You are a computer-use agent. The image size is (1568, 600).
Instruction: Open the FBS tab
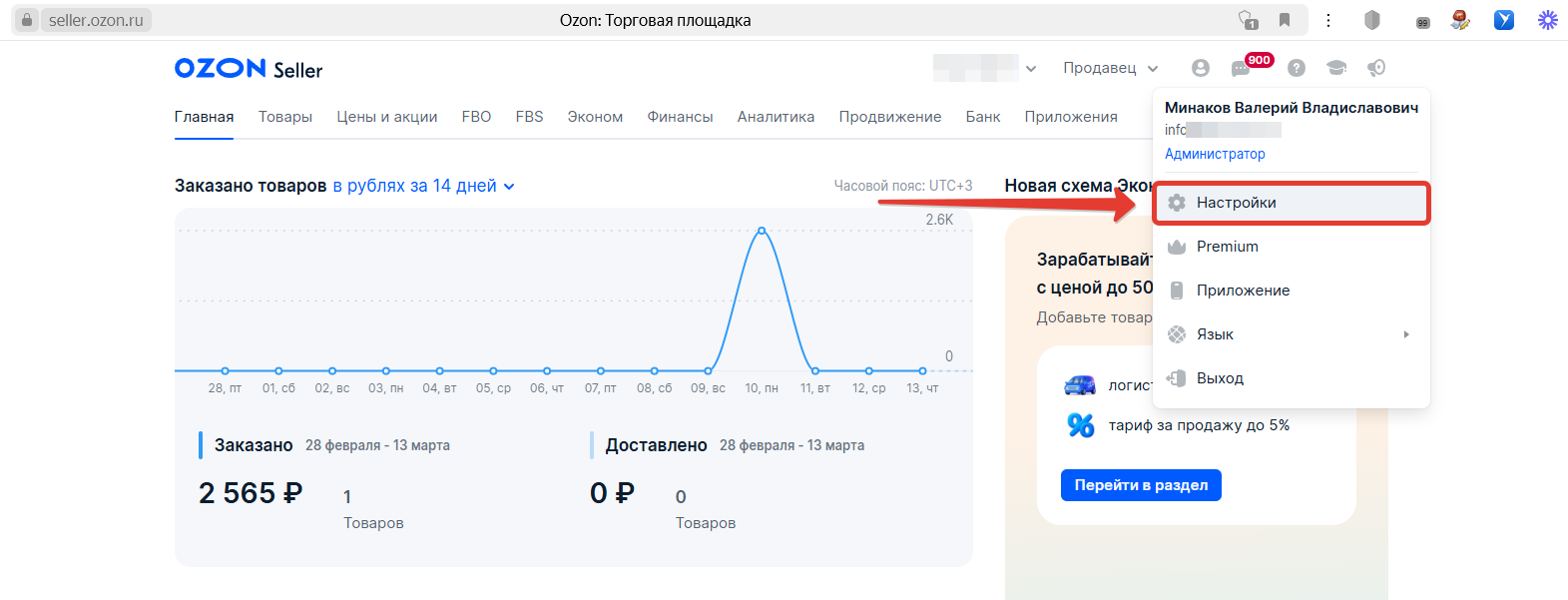(530, 117)
